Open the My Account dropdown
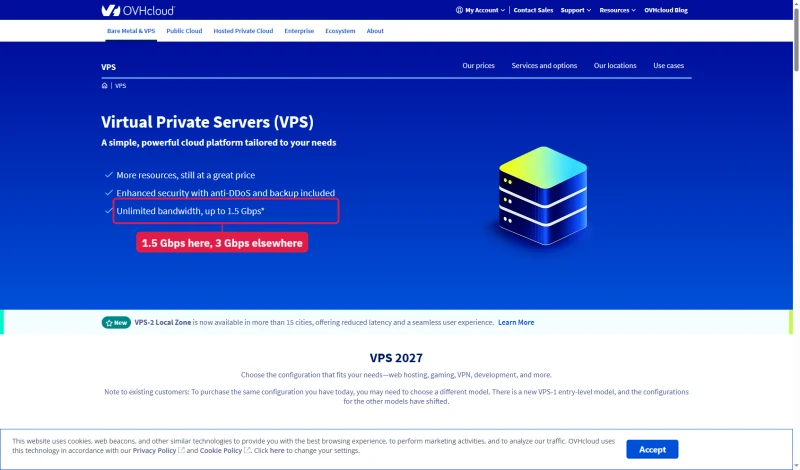This screenshot has width=800, height=470. pos(484,10)
